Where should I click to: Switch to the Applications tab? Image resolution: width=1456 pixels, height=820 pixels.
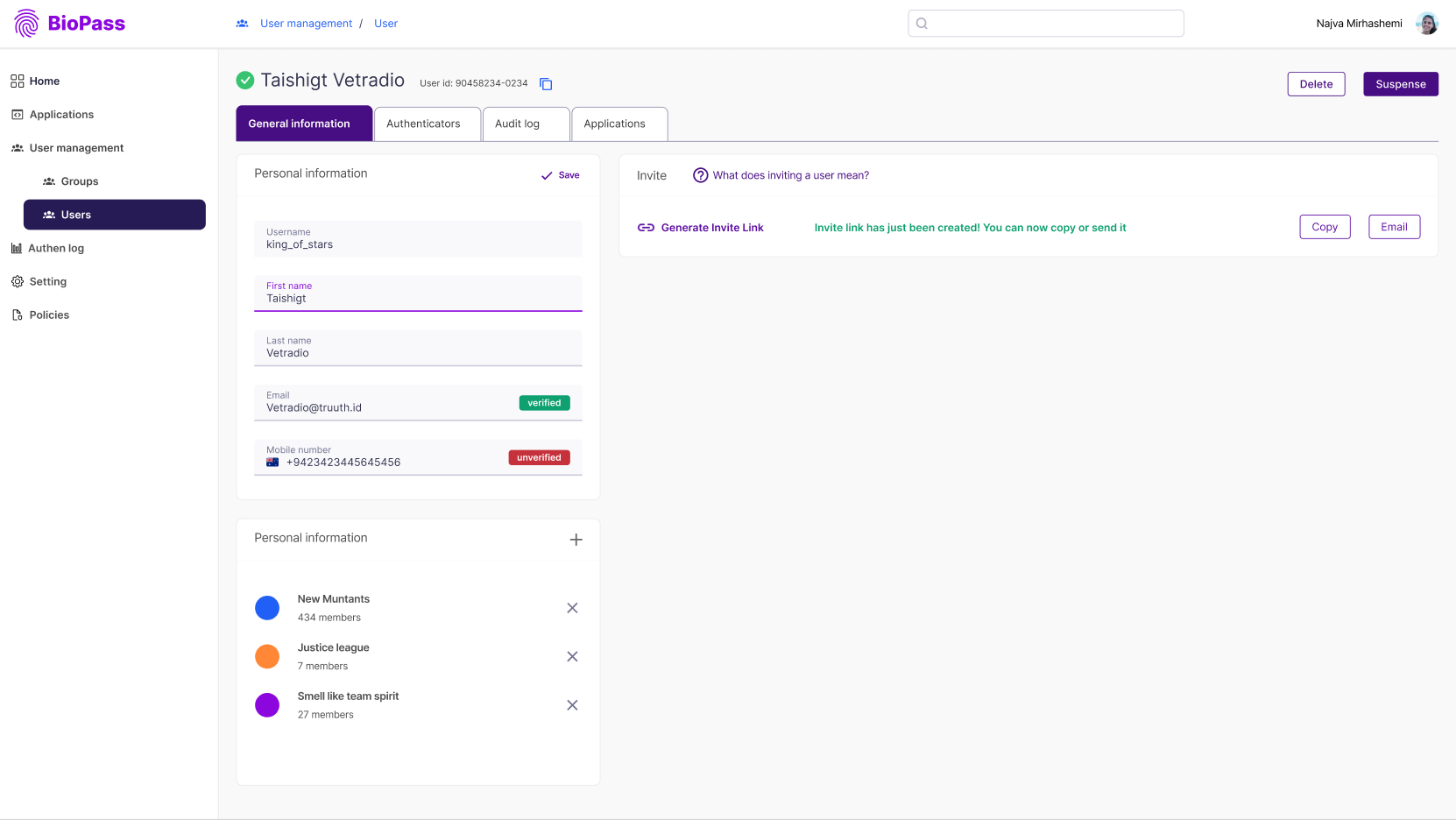619,124
